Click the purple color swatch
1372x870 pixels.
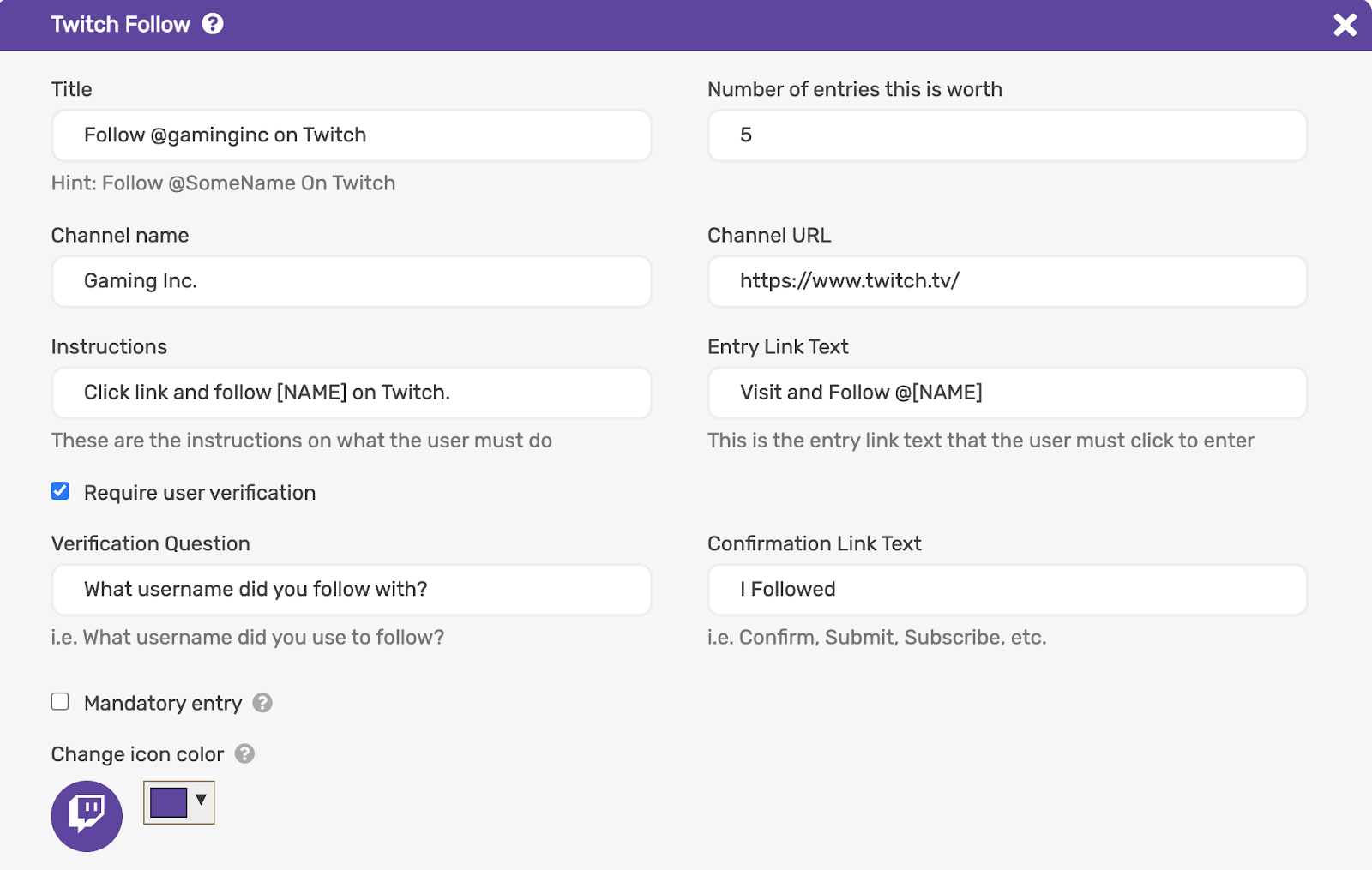168,802
